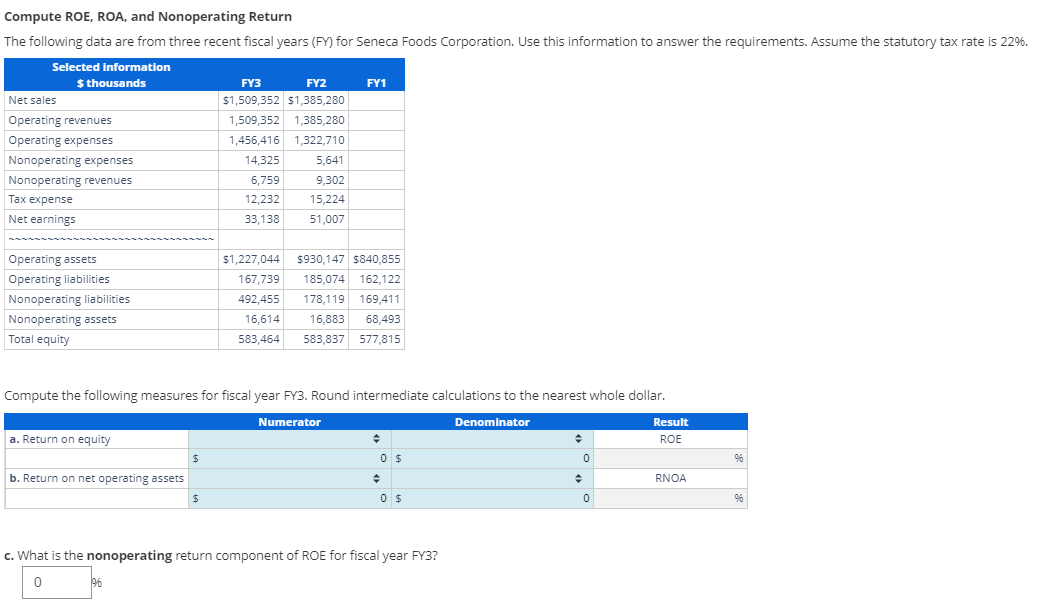Click FY2 tax expense 15,224
The width and height of the screenshot is (1038, 605).
pos(327,199)
